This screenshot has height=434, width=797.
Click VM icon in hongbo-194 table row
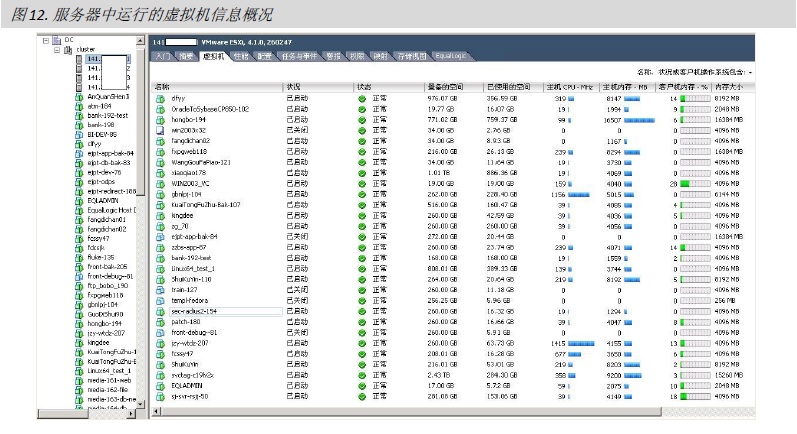click(x=161, y=120)
